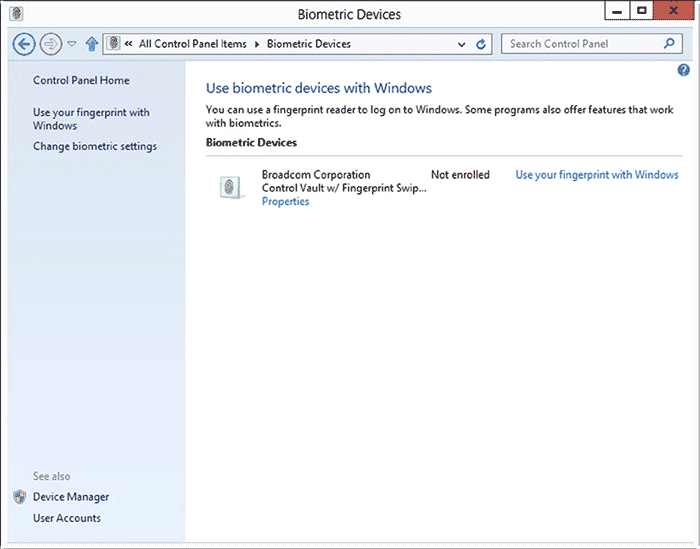Screen dimensions: 700x549
Task: Open Properties of the Broadcom device
Action: pos(285,202)
